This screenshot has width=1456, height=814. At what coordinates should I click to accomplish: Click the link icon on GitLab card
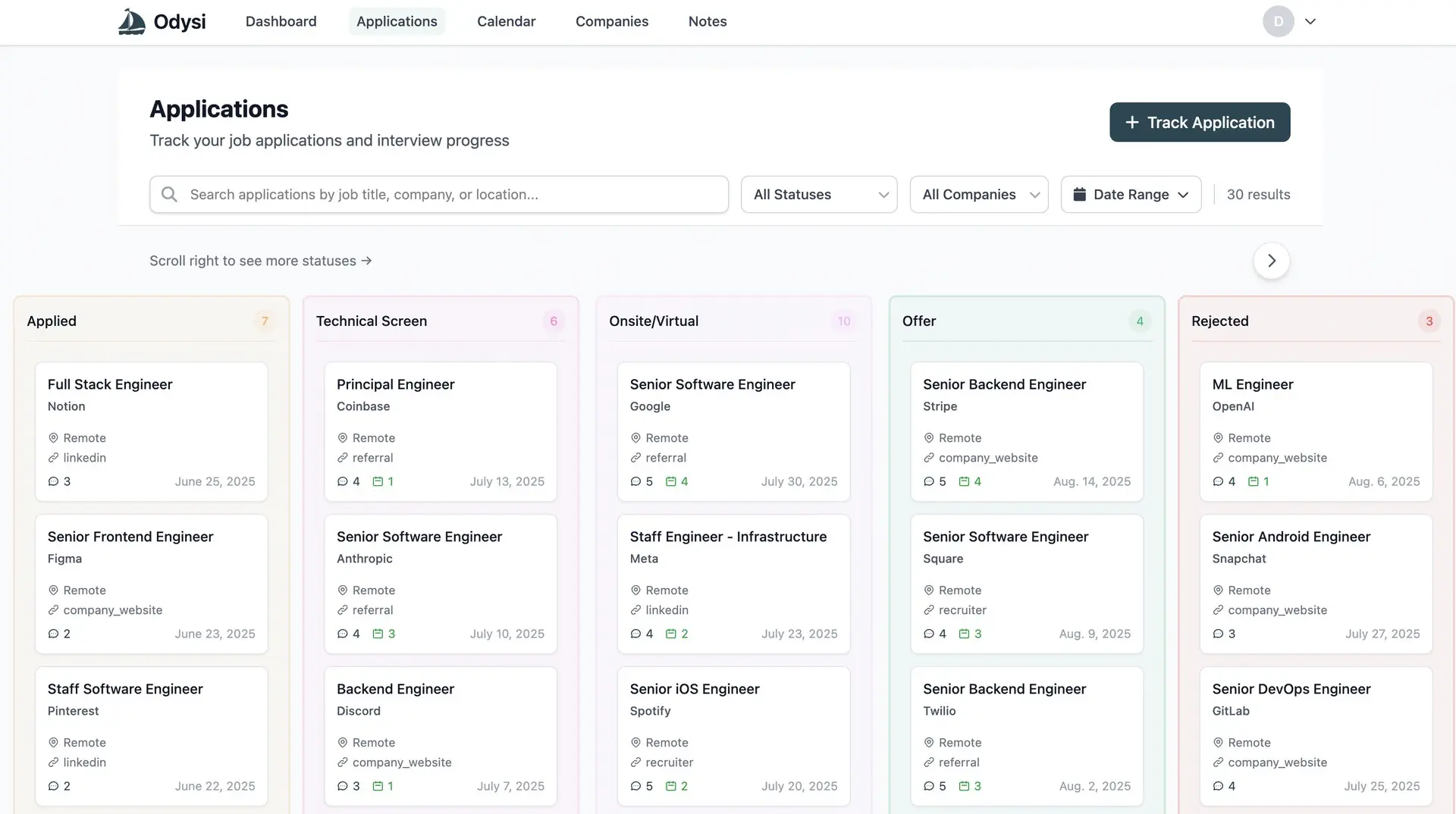coord(1218,762)
